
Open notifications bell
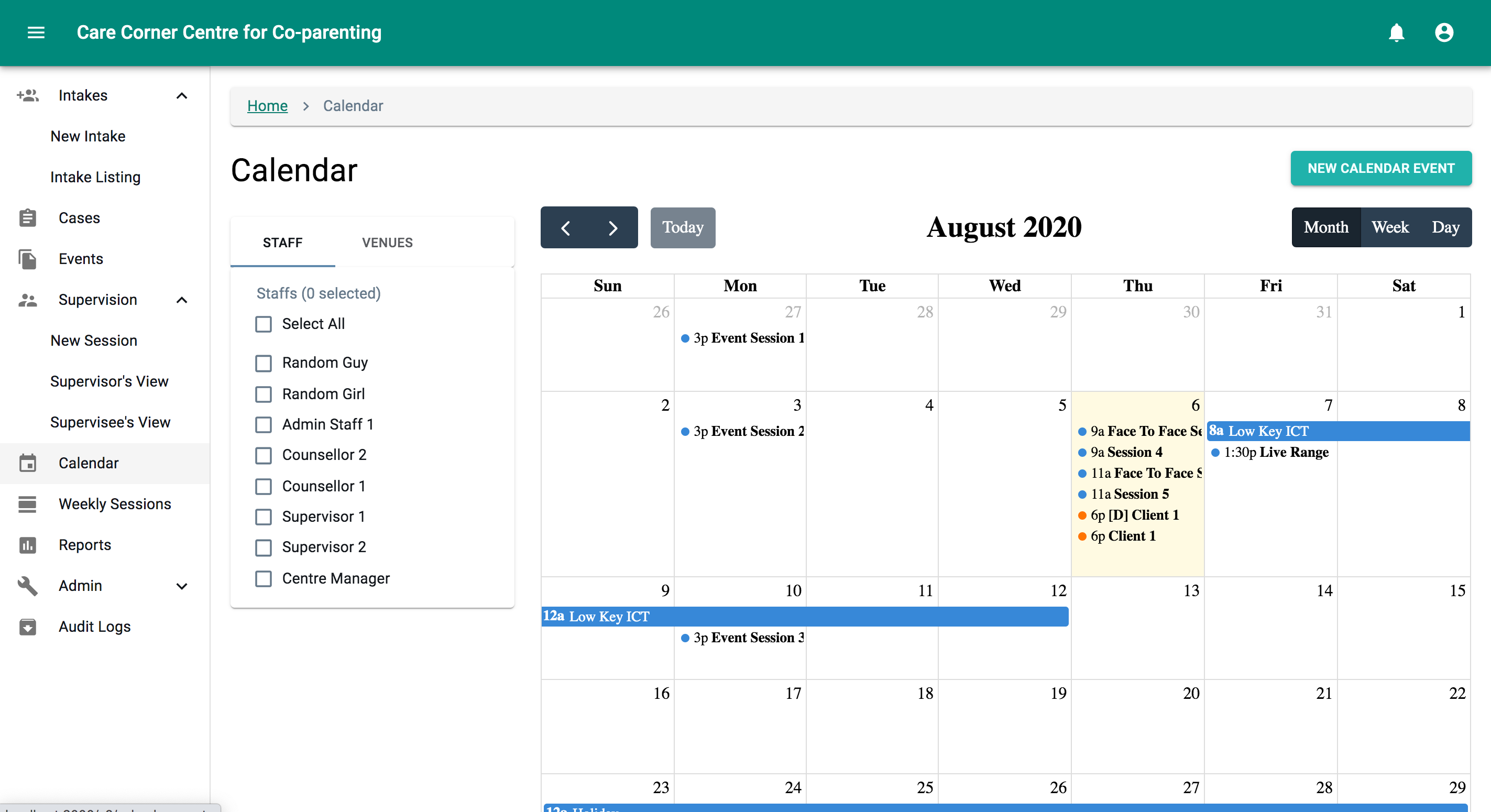pyautogui.click(x=1396, y=32)
